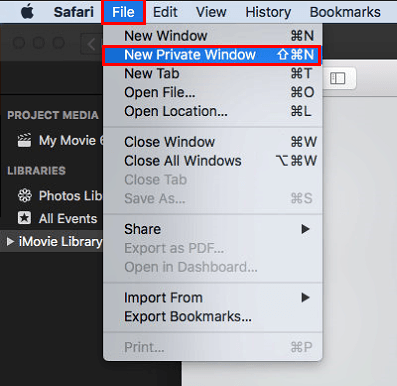Screen dimensions: 397x386
Task: Select New Window menu entry
Action: point(212,36)
